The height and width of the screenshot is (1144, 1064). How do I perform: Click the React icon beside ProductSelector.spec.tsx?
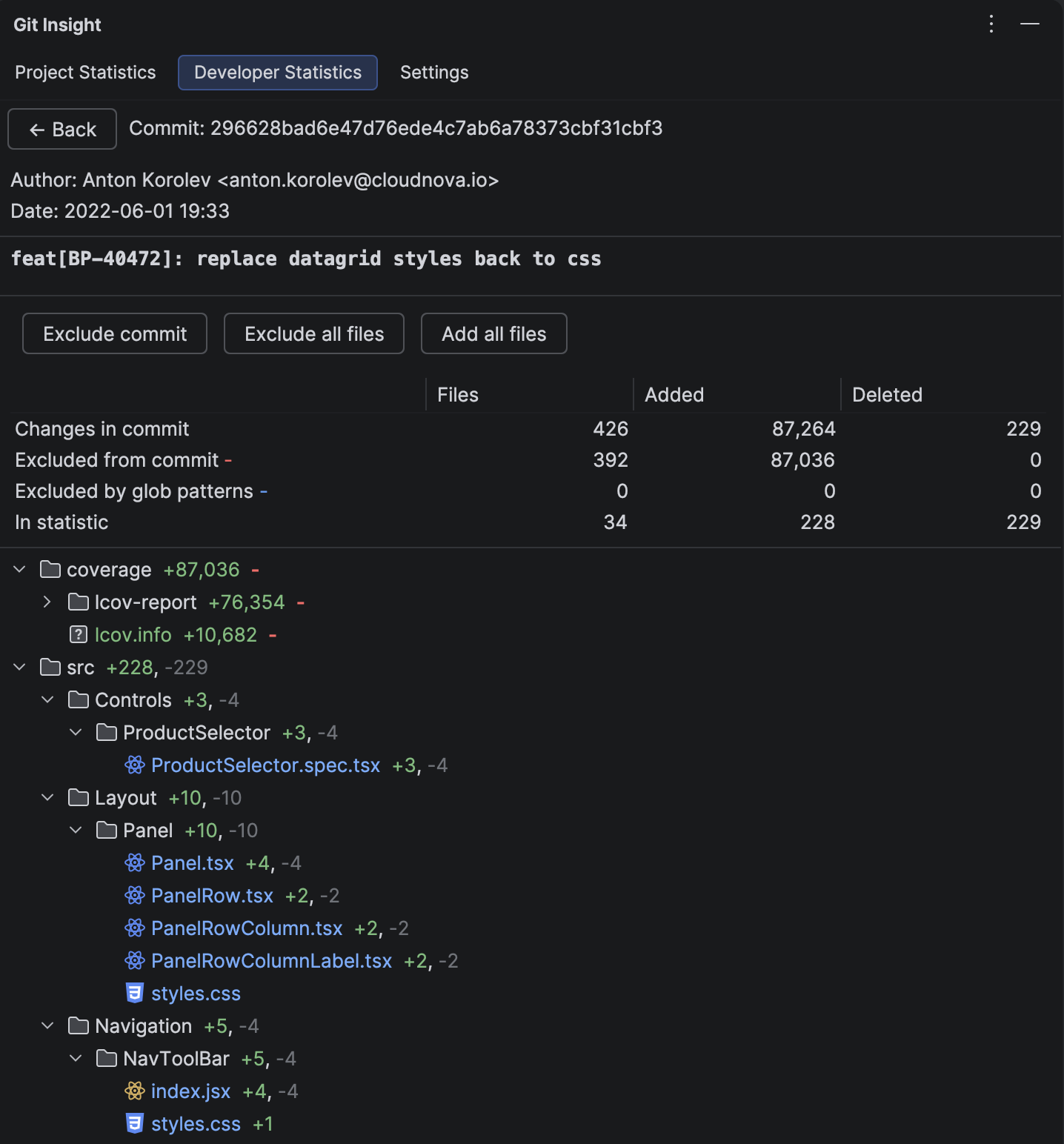135,765
